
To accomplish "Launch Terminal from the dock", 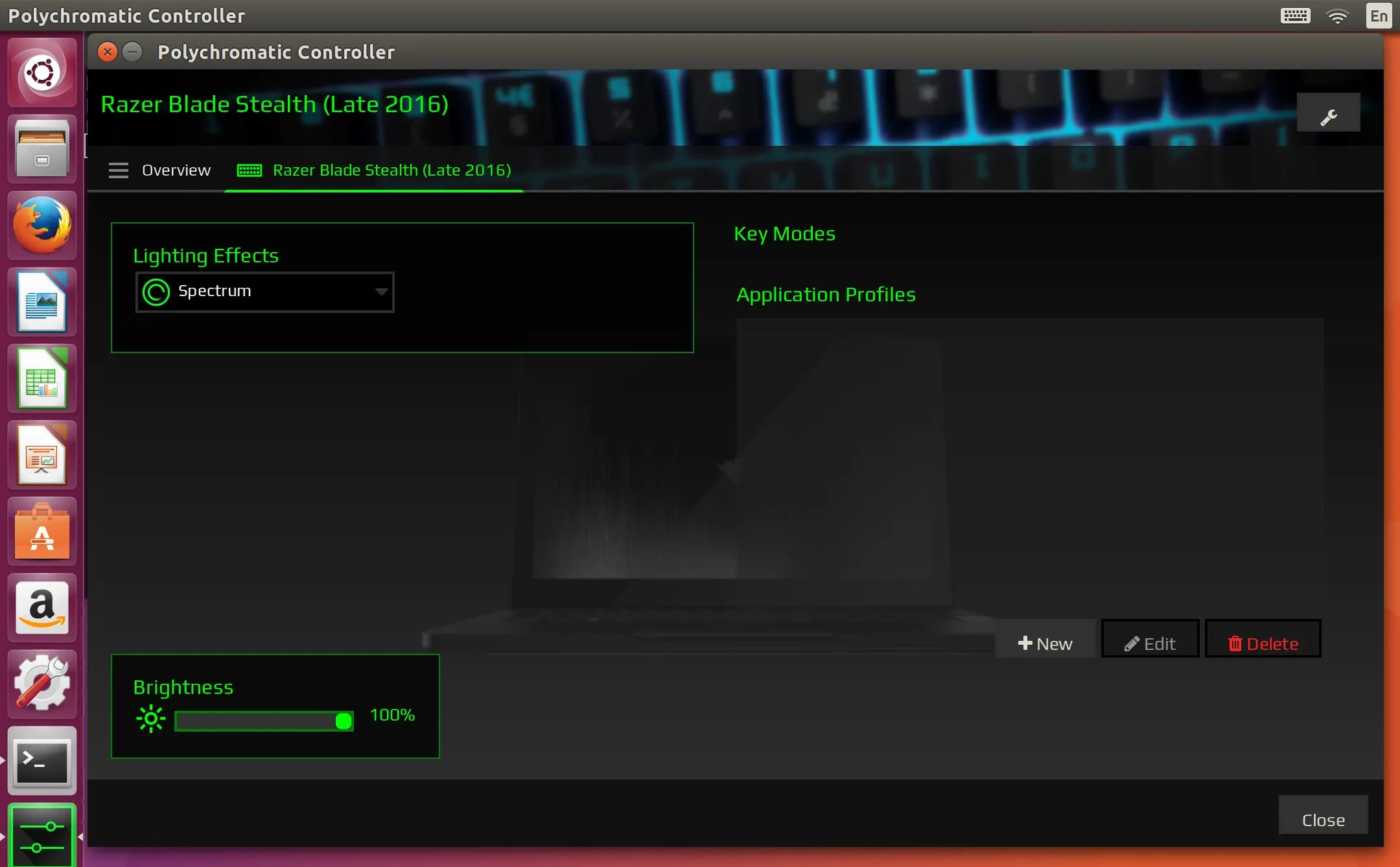I will pos(42,761).
